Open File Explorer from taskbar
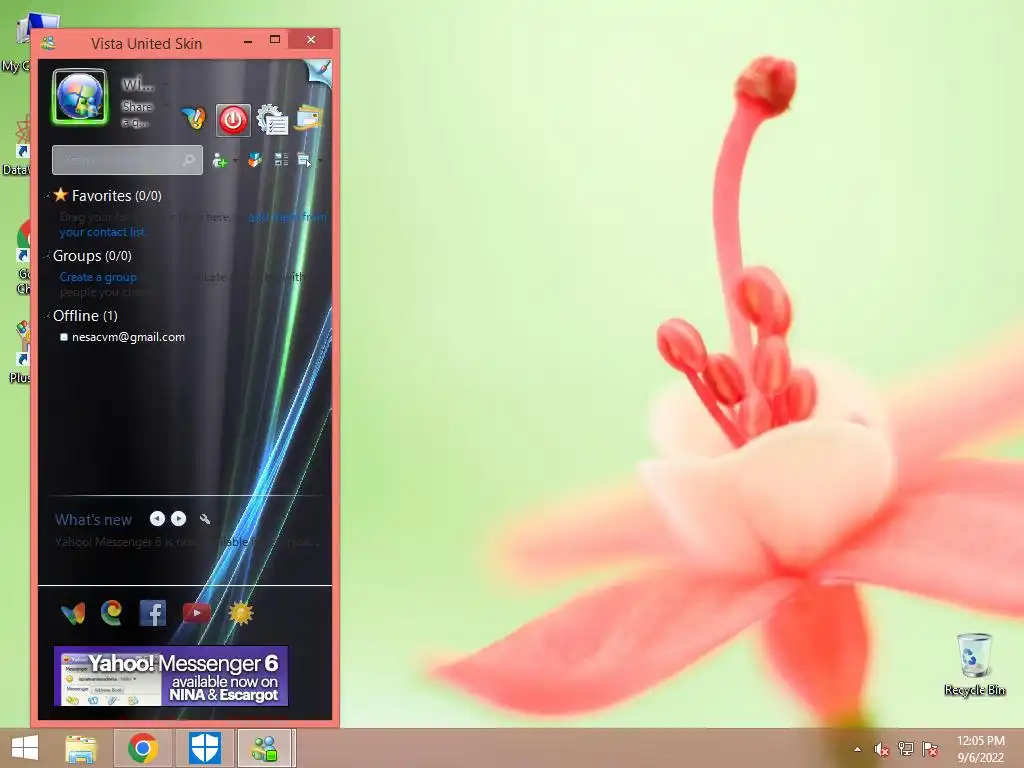The height and width of the screenshot is (768, 1024). 81,748
